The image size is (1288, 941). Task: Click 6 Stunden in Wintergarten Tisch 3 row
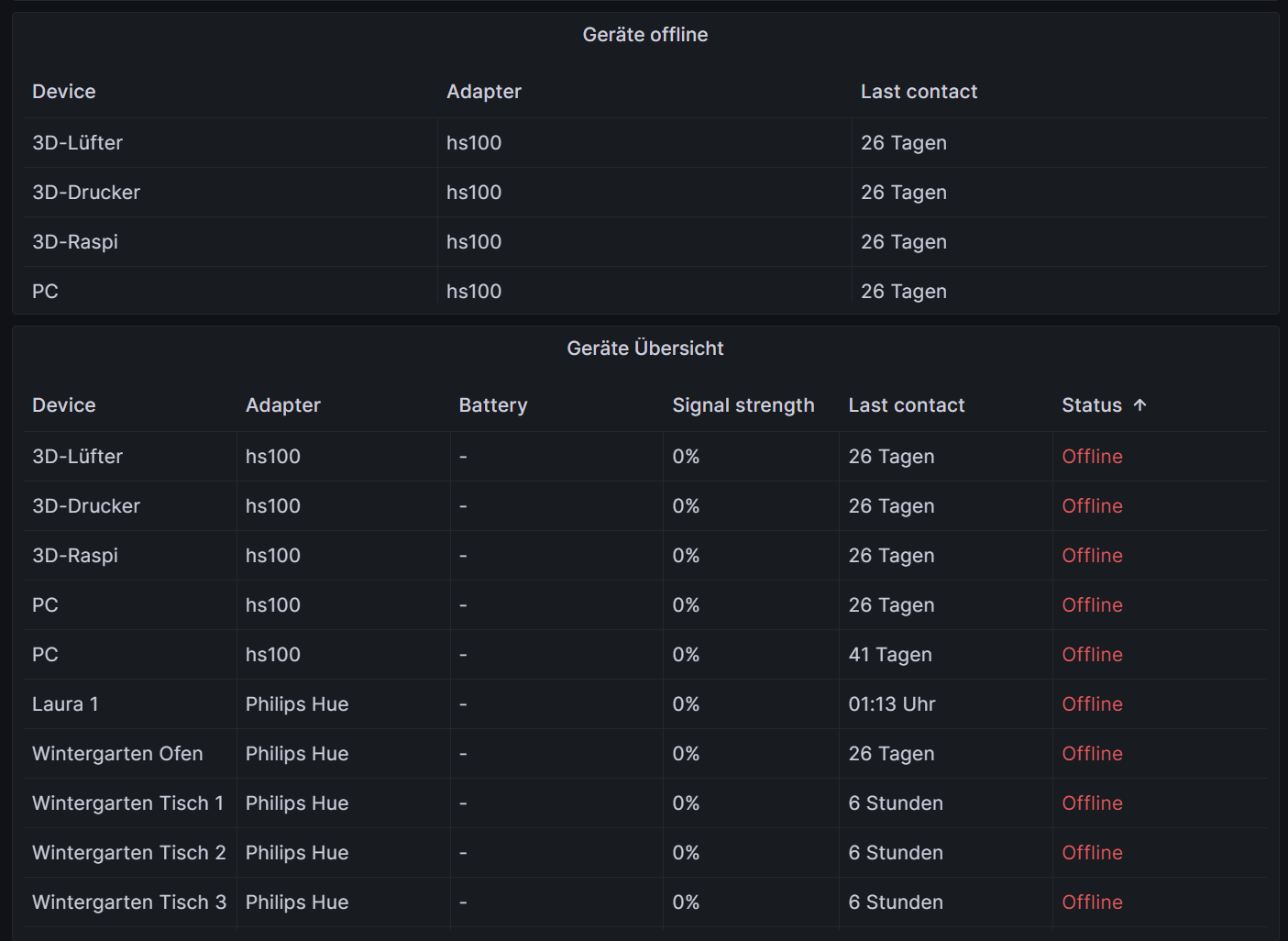coord(896,902)
